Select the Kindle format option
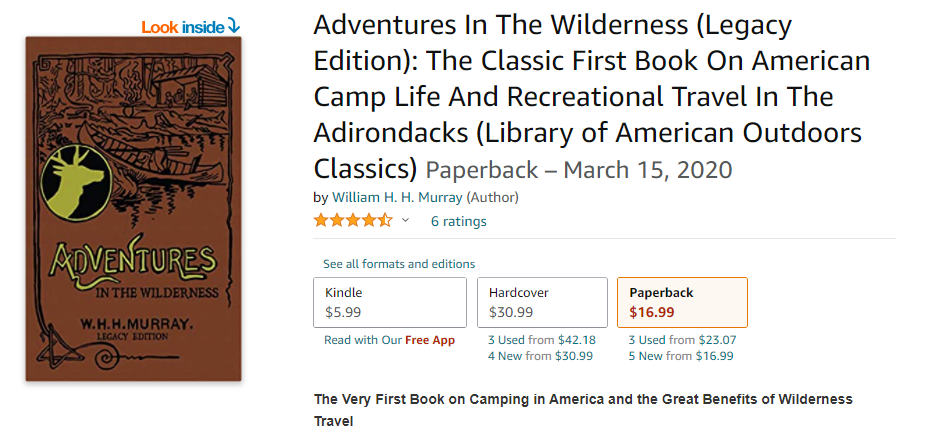The width and height of the screenshot is (926, 433). click(x=390, y=302)
